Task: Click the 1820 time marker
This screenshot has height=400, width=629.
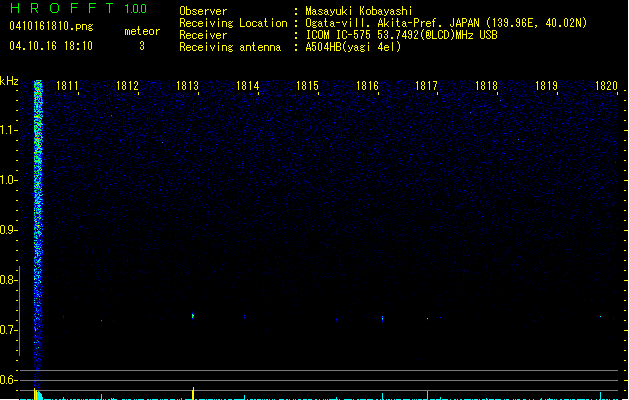Action: [606, 86]
